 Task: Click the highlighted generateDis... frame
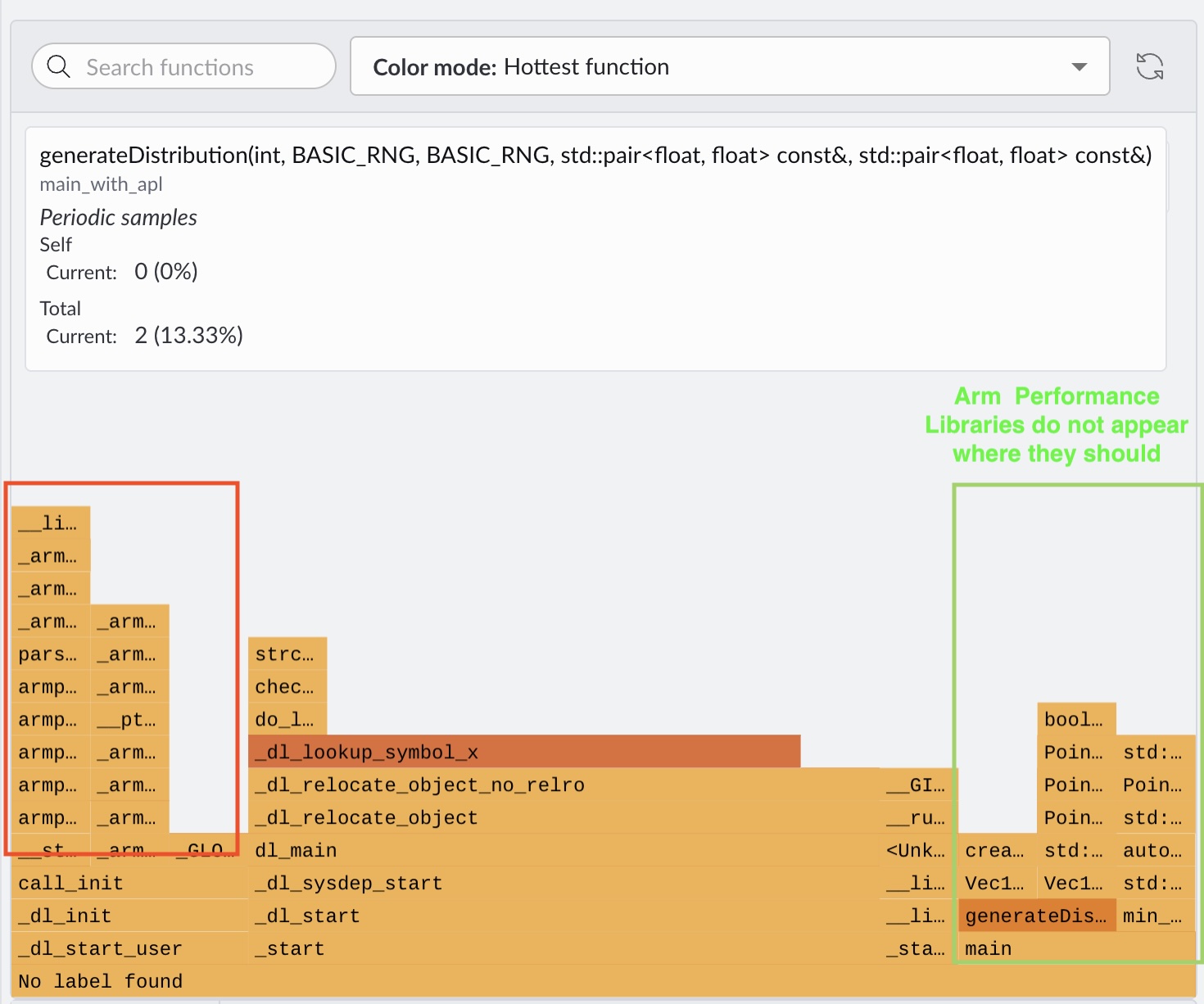[x=1035, y=915]
